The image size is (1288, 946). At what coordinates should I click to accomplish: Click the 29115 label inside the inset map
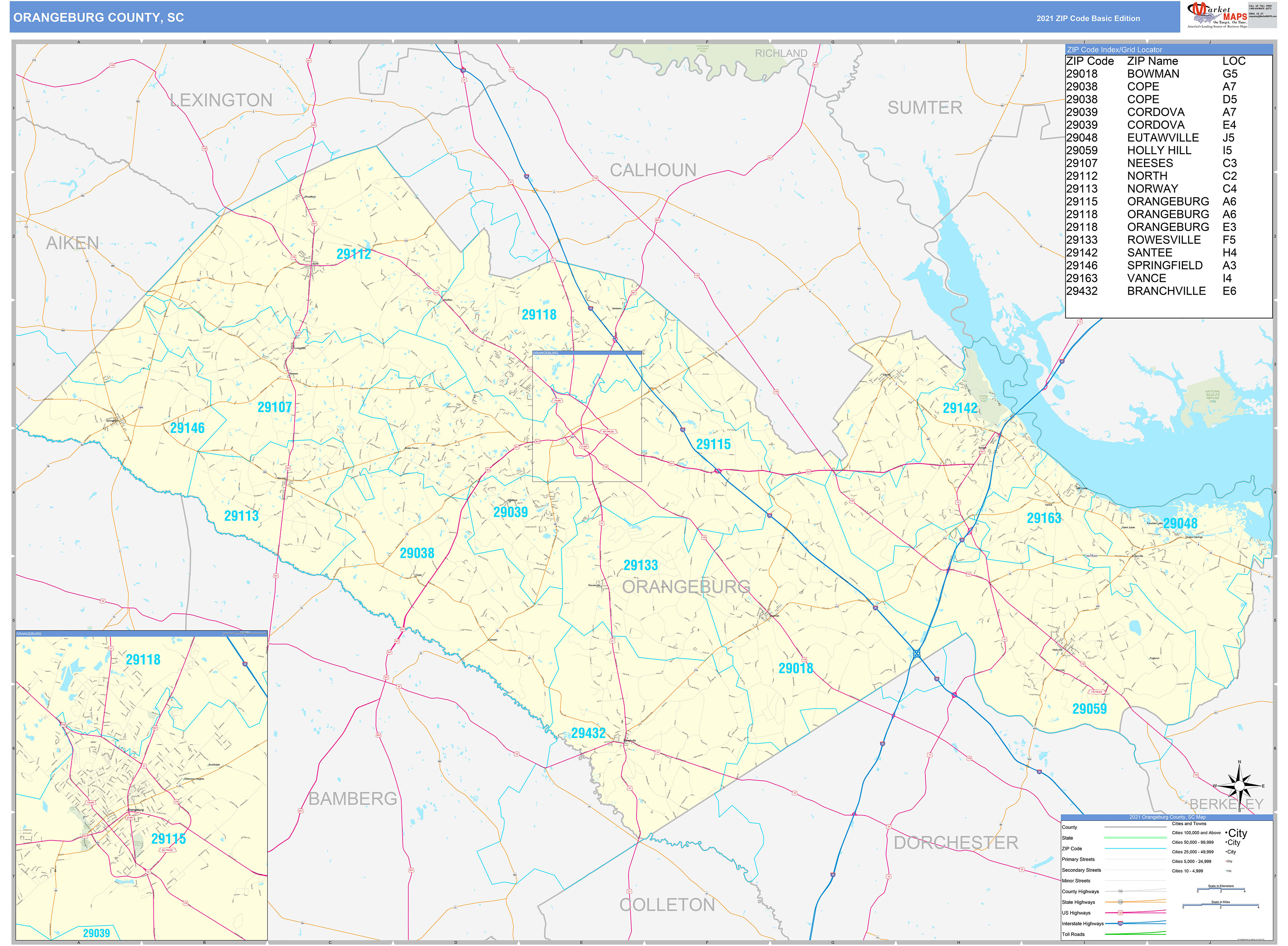pos(168,839)
